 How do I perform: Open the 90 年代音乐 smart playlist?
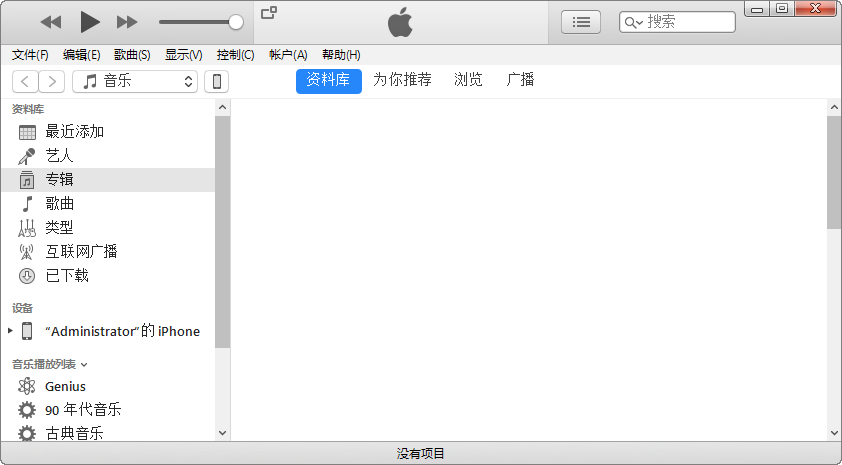tap(108, 410)
